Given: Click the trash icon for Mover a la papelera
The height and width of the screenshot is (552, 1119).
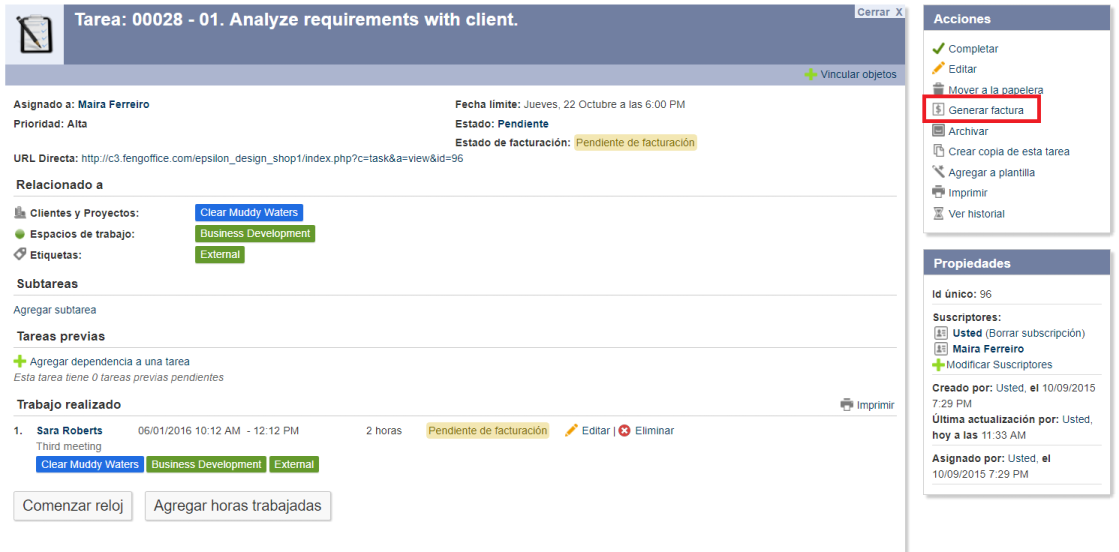Looking at the screenshot, I should tap(938, 90).
